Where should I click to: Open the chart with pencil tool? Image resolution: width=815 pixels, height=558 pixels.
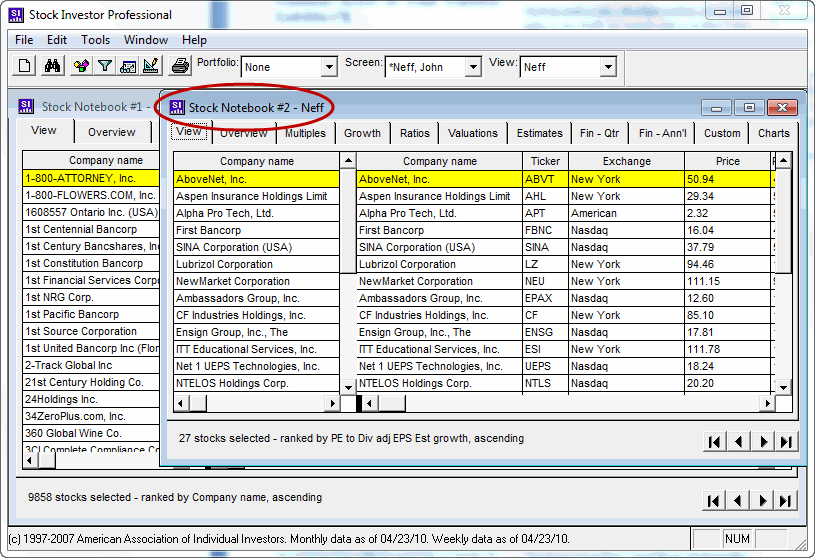click(x=152, y=67)
